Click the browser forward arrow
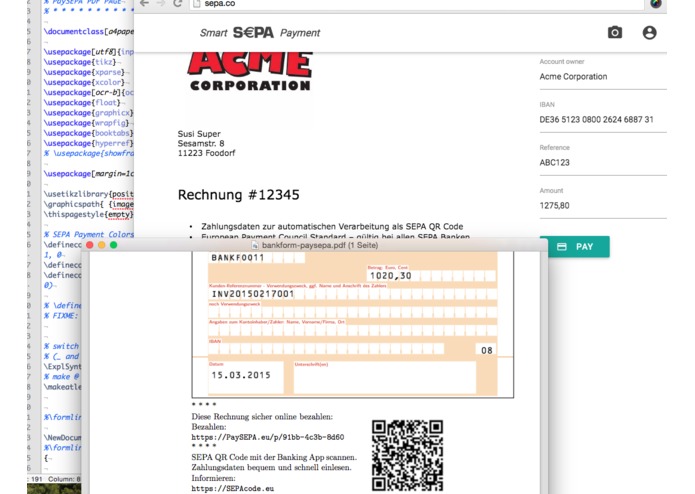 pos(160,4)
